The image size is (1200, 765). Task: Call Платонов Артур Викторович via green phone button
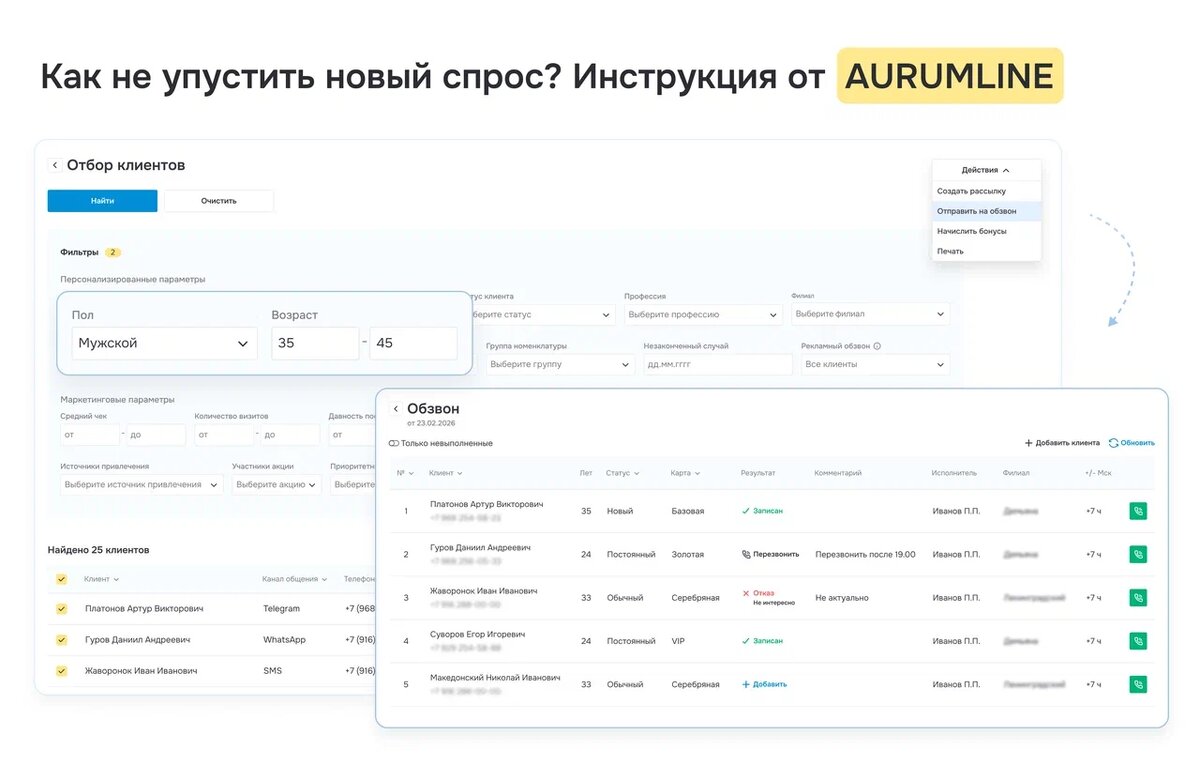[1138, 511]
